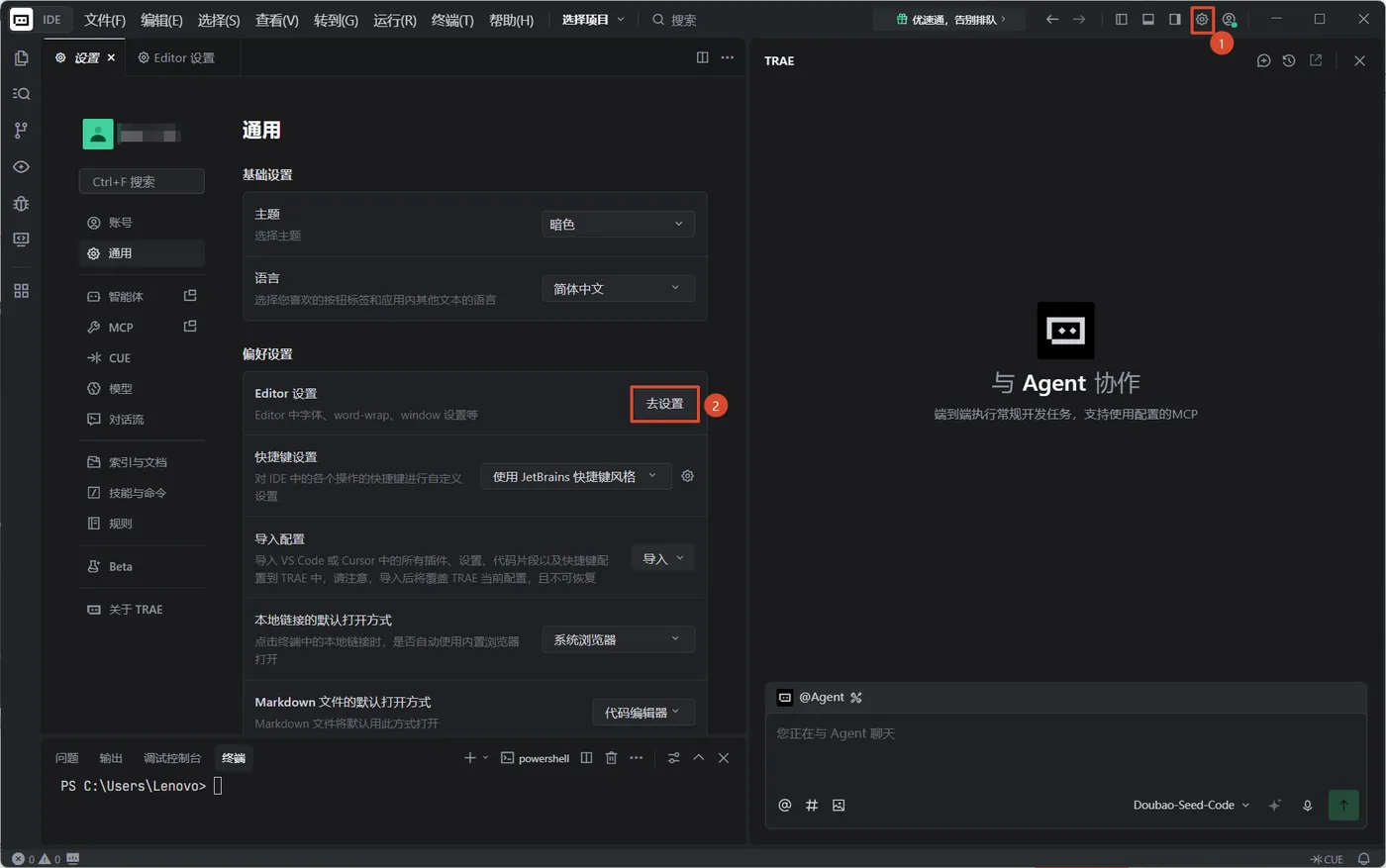Open the 系统浏览器 link-opening dropdown
This screenshot has height=868, width=1386.
pos(618,639)
